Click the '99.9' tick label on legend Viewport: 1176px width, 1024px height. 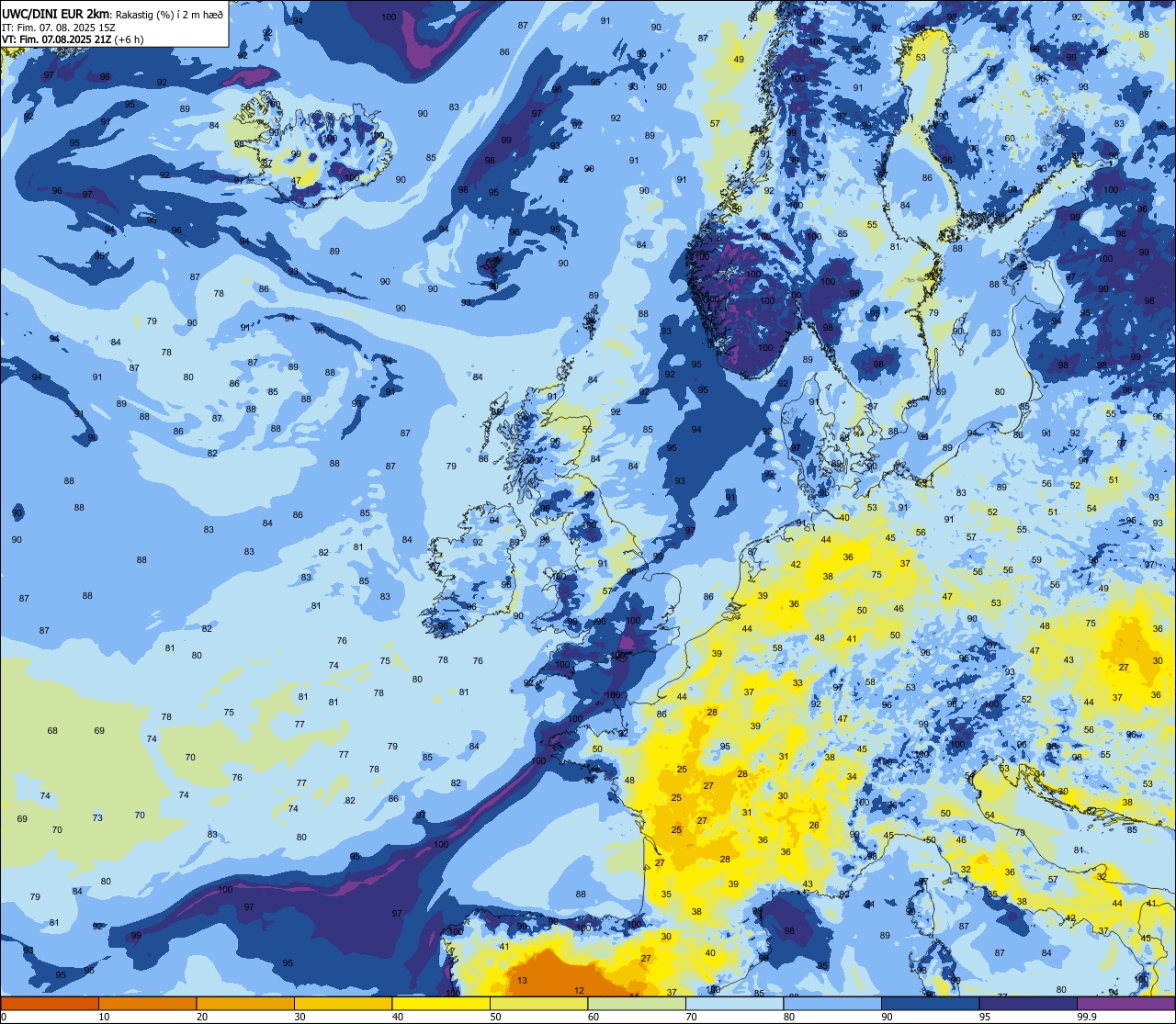pos(1087,1017)
